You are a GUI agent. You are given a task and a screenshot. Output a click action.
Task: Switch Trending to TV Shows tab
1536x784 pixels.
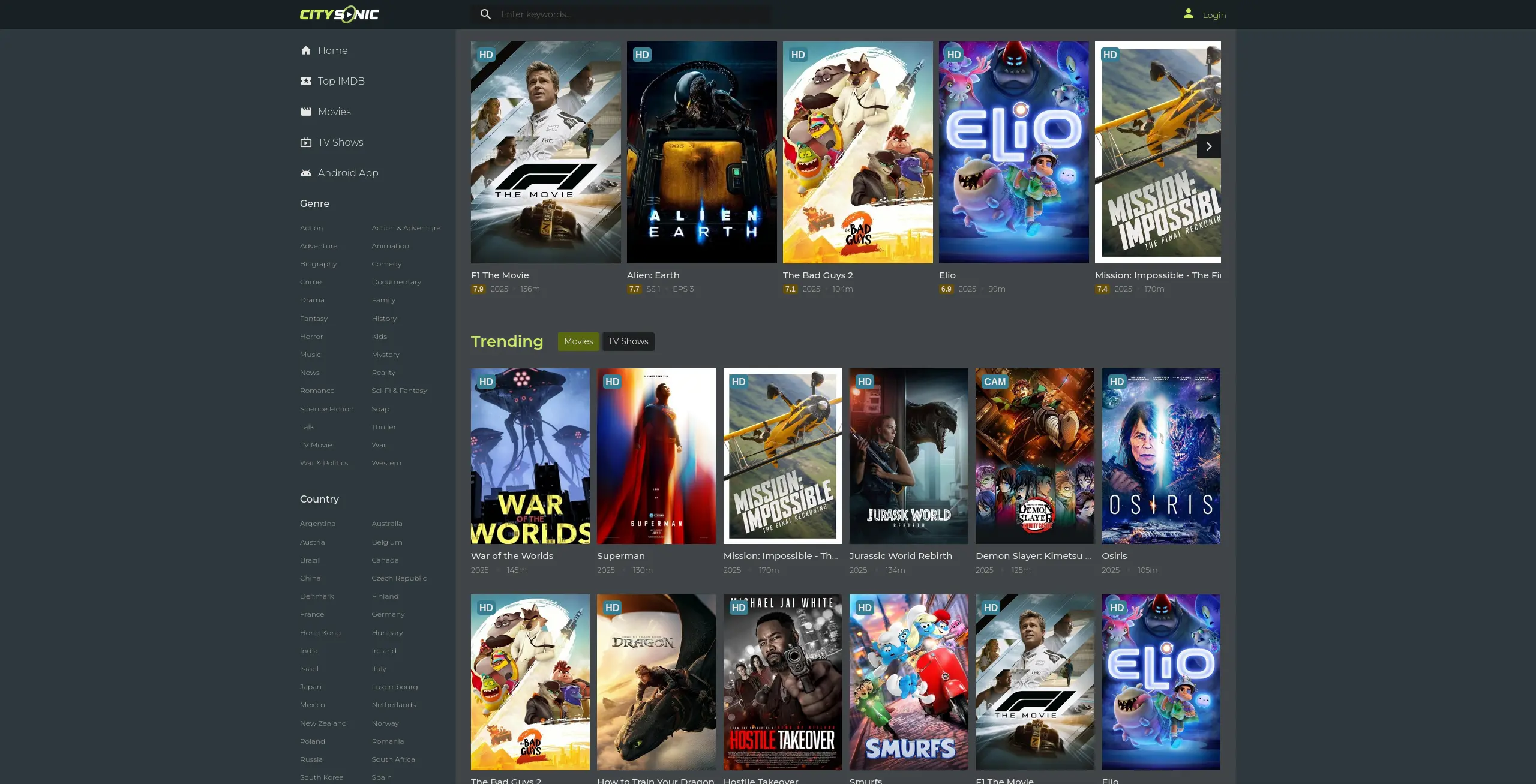pyautogui.click(x=628, y=341)
